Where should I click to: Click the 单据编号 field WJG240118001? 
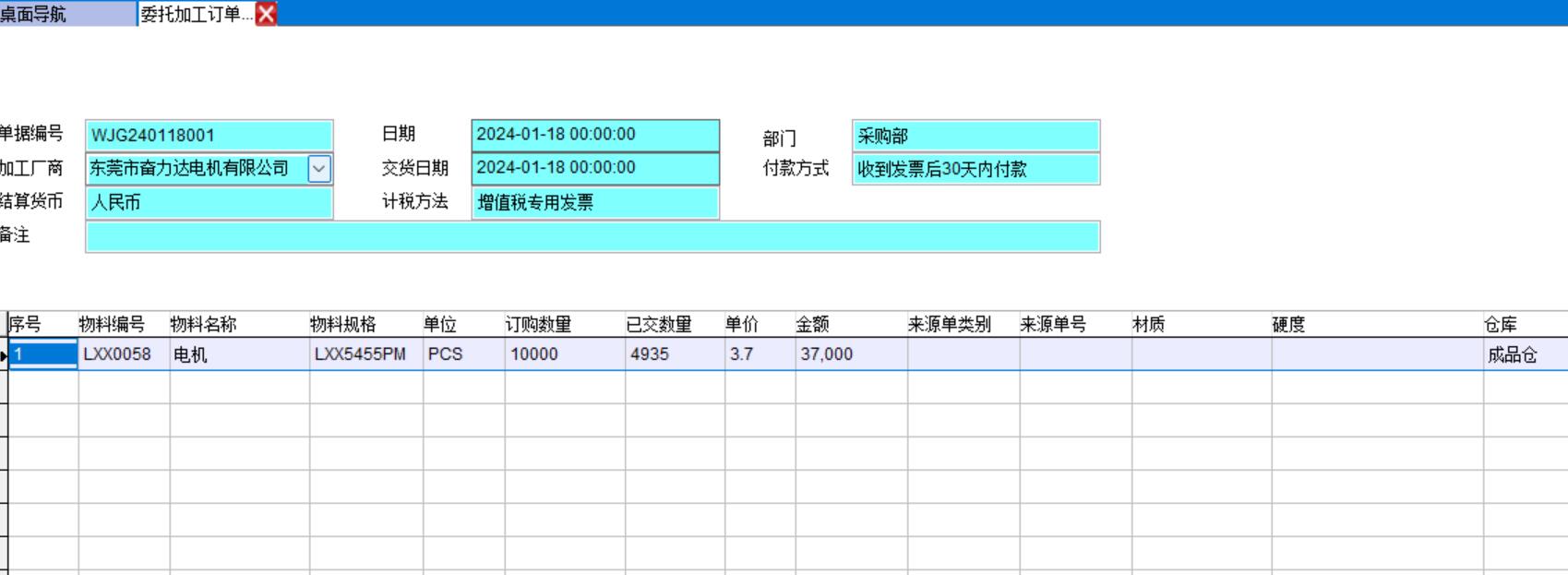[209, 136]
